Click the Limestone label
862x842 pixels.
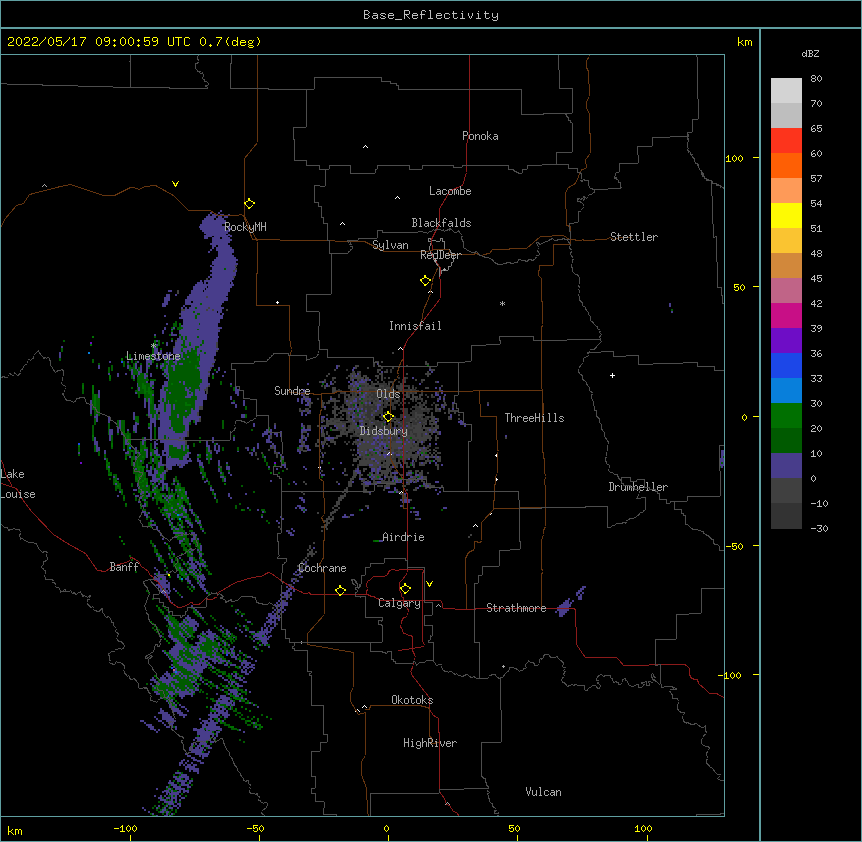[153, 356]
